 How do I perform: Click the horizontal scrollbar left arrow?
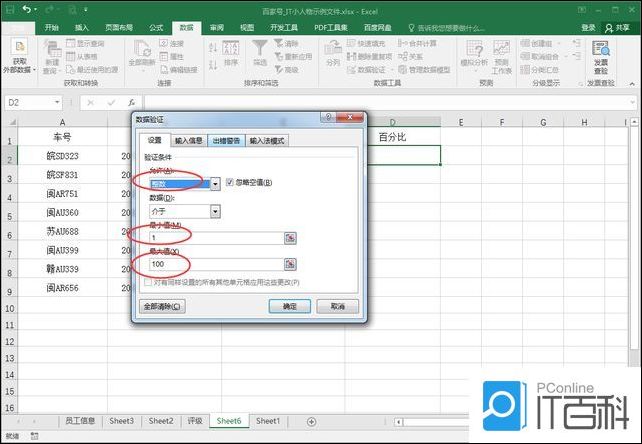pyautogui.click(x=399, y=422)
